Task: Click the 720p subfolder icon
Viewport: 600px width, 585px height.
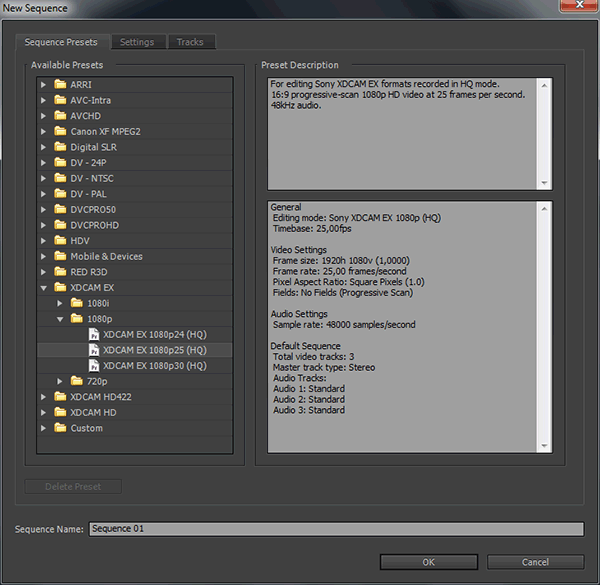Action: [x=77, y=381]
